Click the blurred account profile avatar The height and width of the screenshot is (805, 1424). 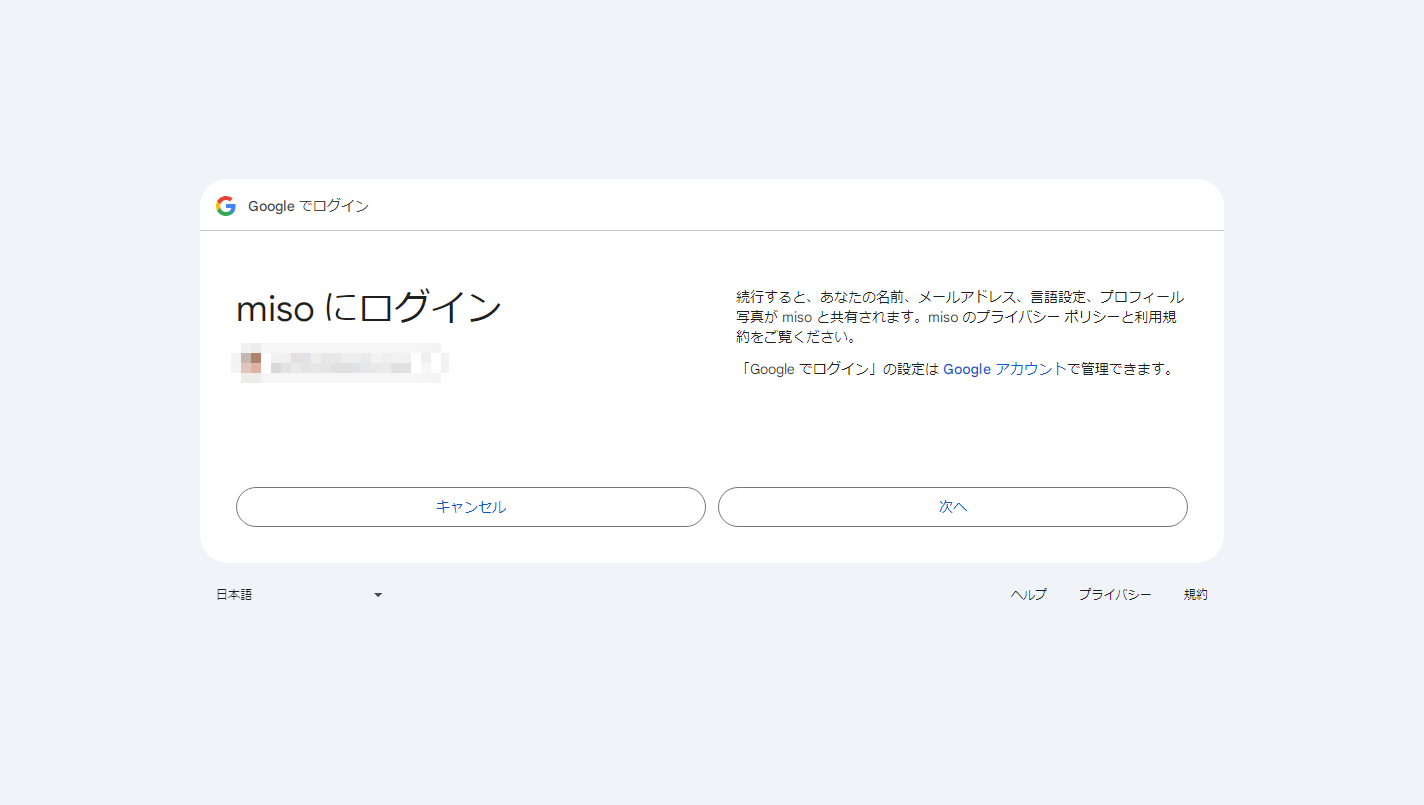point(251,363)
